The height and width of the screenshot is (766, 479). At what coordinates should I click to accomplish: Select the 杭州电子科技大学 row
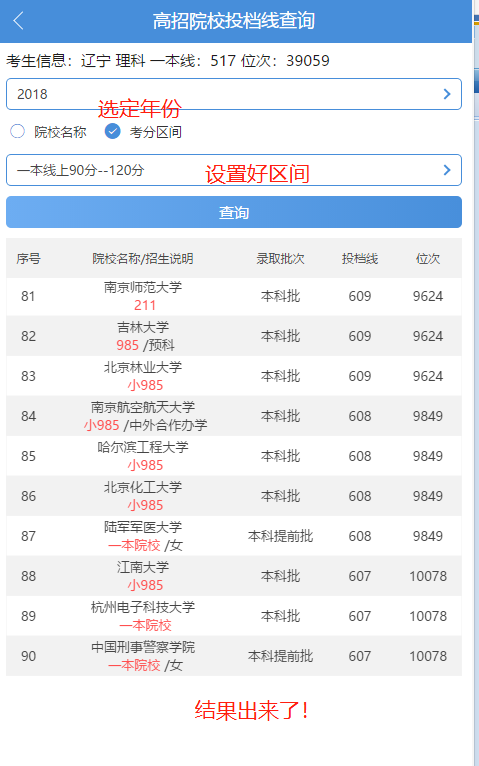[234, 616]
